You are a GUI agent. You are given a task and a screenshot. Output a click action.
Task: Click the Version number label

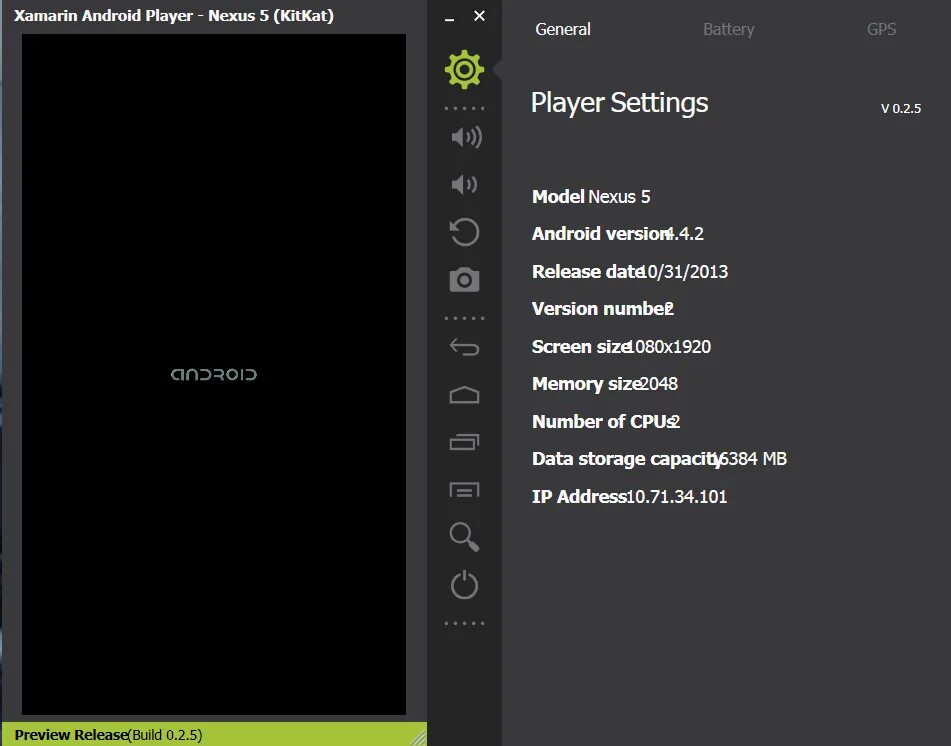coord(599,309)
